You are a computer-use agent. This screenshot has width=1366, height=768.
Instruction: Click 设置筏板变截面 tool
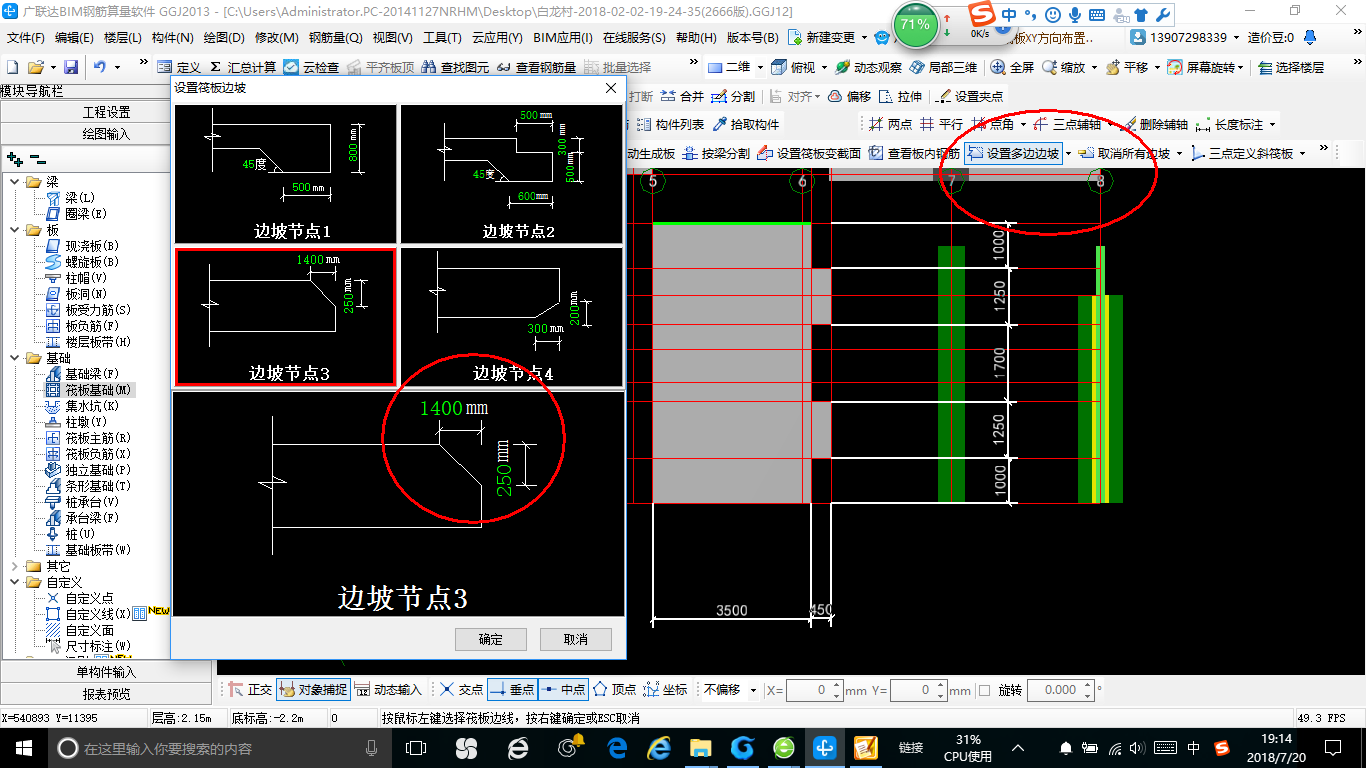pyautogui.click(x=809, y=153)
